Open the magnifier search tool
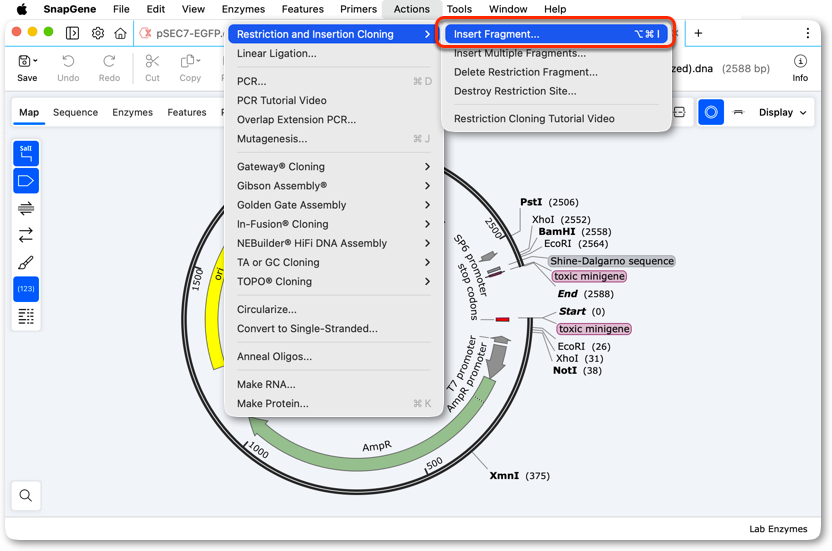Screen dimensions: 832x551 tap(25, 495)
